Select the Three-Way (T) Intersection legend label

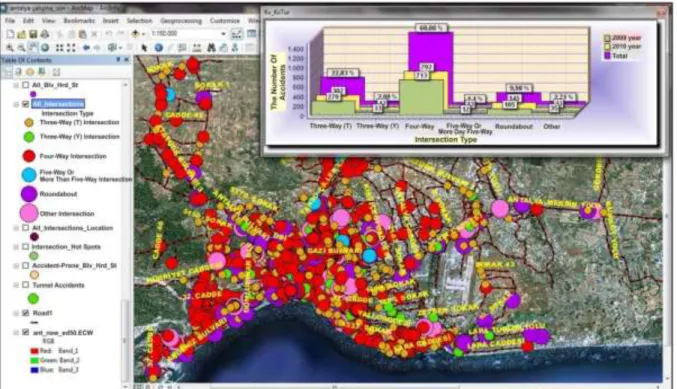point(79,122)
